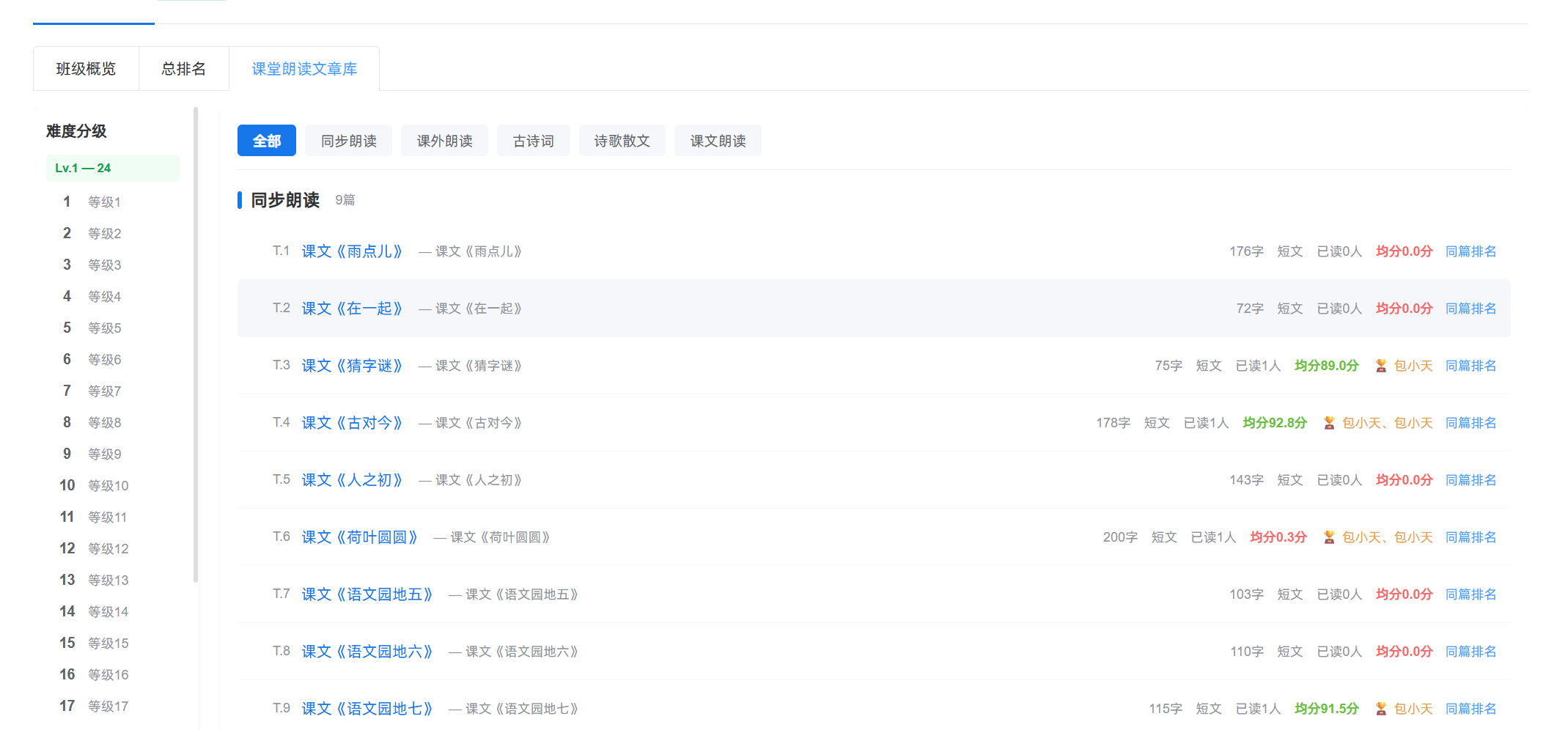Image resolution: width=1568 pixels, height=730 pixels.
Task: Select the Lv.1 — 24 difficulty range
Action: click(113, 168)
